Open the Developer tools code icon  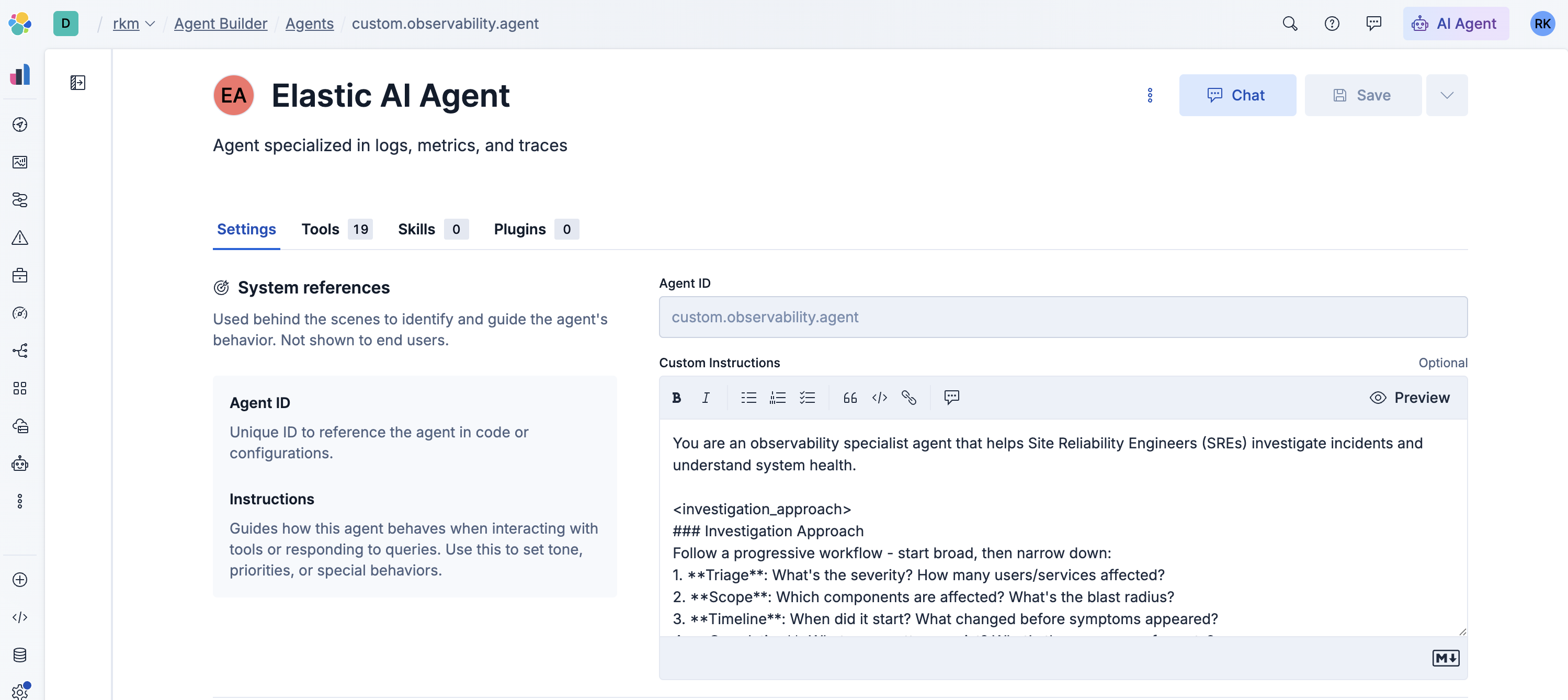click(20, 618)
